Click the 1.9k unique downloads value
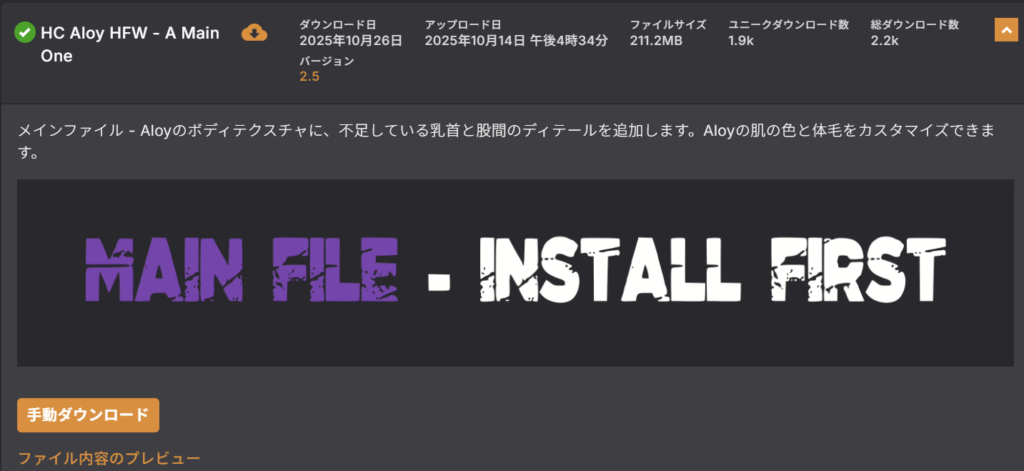Viewport: 1024px width, 471px height. pyautogui.click(x=741, y=41)
